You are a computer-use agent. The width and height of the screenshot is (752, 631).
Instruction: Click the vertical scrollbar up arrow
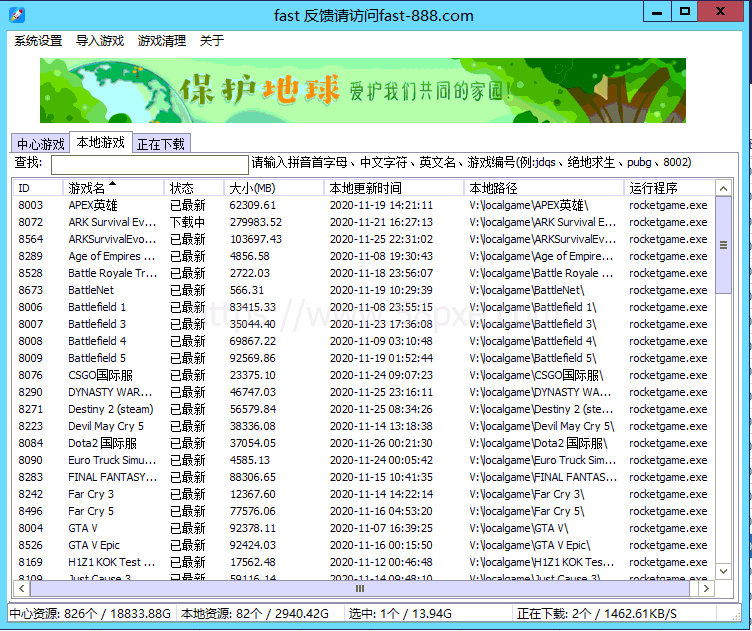(x=723, y=188)
